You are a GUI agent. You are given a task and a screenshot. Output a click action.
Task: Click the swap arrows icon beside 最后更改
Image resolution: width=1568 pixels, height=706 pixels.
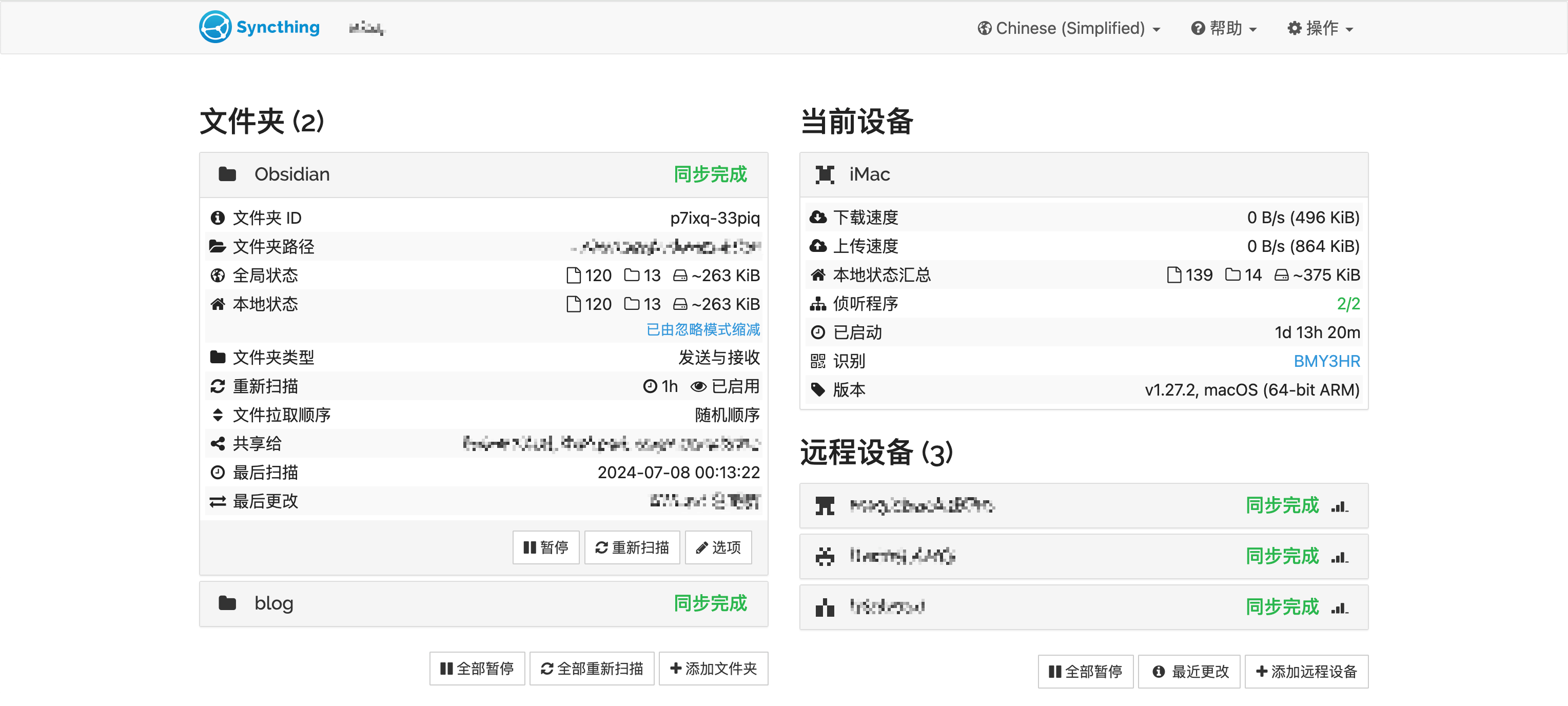(218, 501)
